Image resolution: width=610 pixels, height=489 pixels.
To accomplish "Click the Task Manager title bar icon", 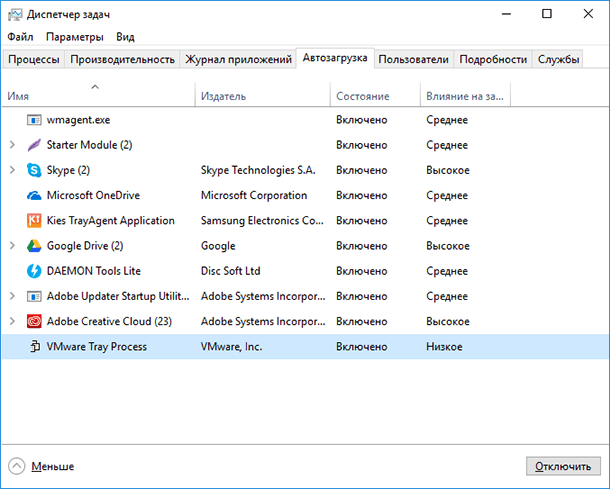I will pos(15,15).
